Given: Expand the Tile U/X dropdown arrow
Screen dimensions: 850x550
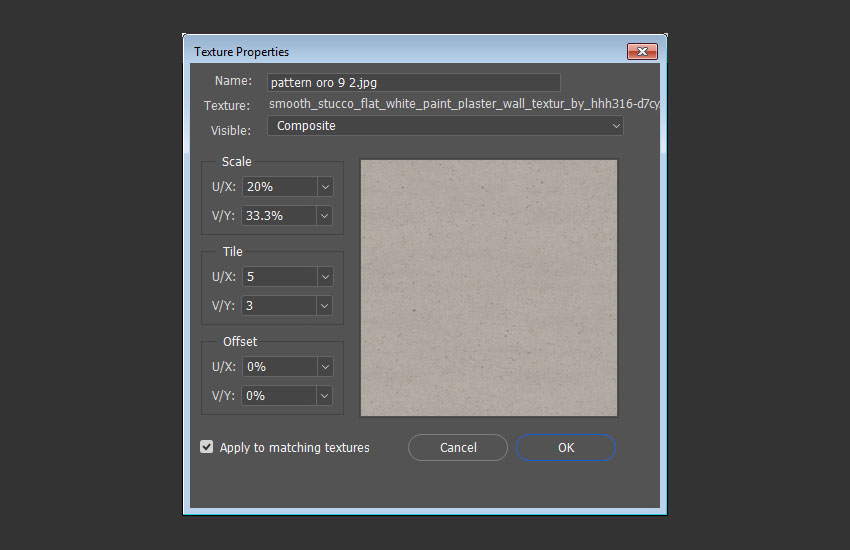Looking at the screenshot, I should click(x=325, y=276).
